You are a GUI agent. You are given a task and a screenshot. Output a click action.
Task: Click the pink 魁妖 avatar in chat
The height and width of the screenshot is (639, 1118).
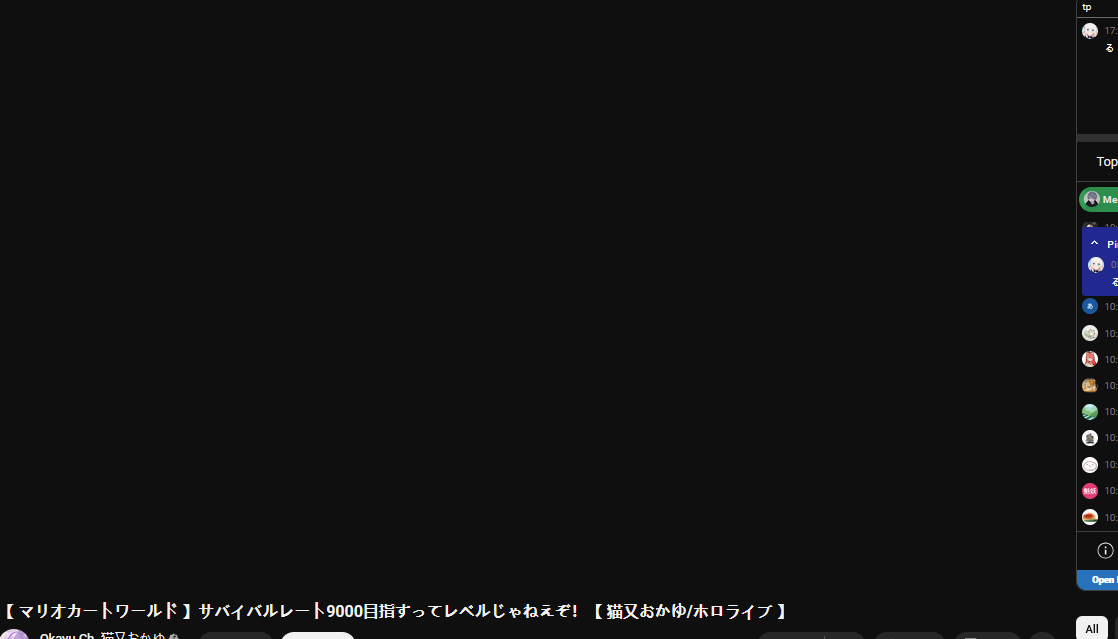point(1089,491)
